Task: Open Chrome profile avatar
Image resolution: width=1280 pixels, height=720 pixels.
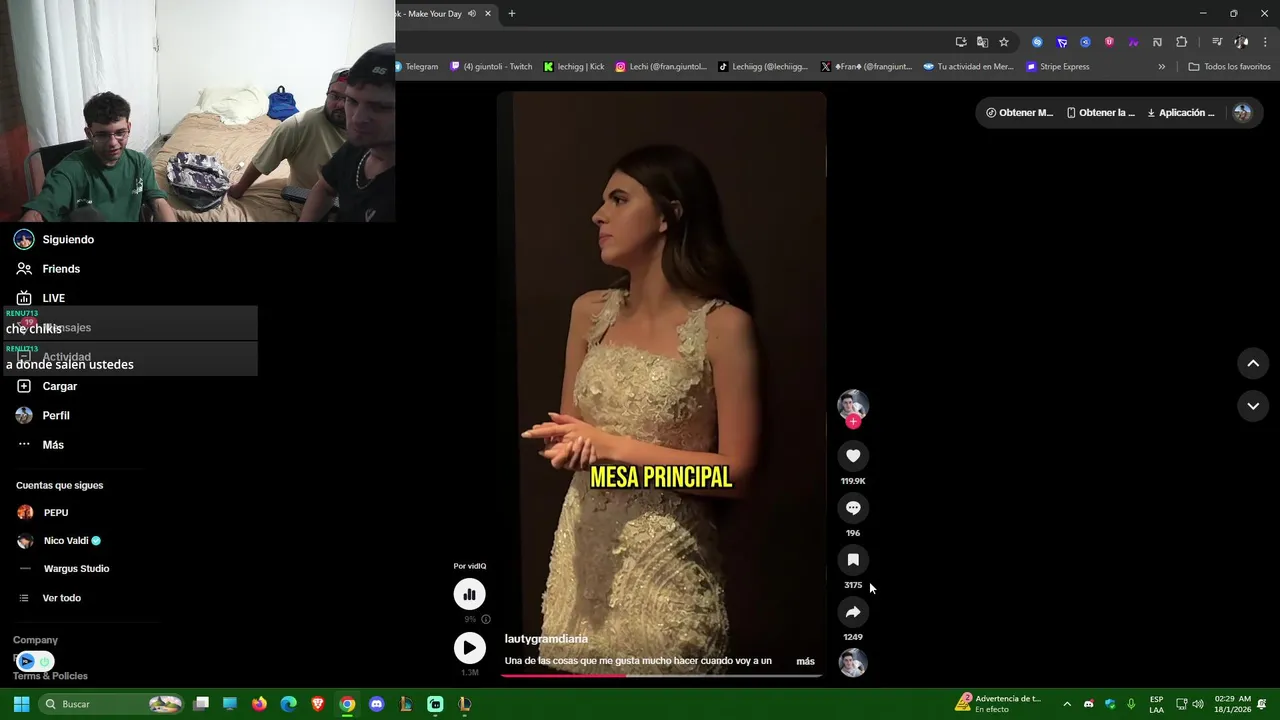Action: point(1241,42)
